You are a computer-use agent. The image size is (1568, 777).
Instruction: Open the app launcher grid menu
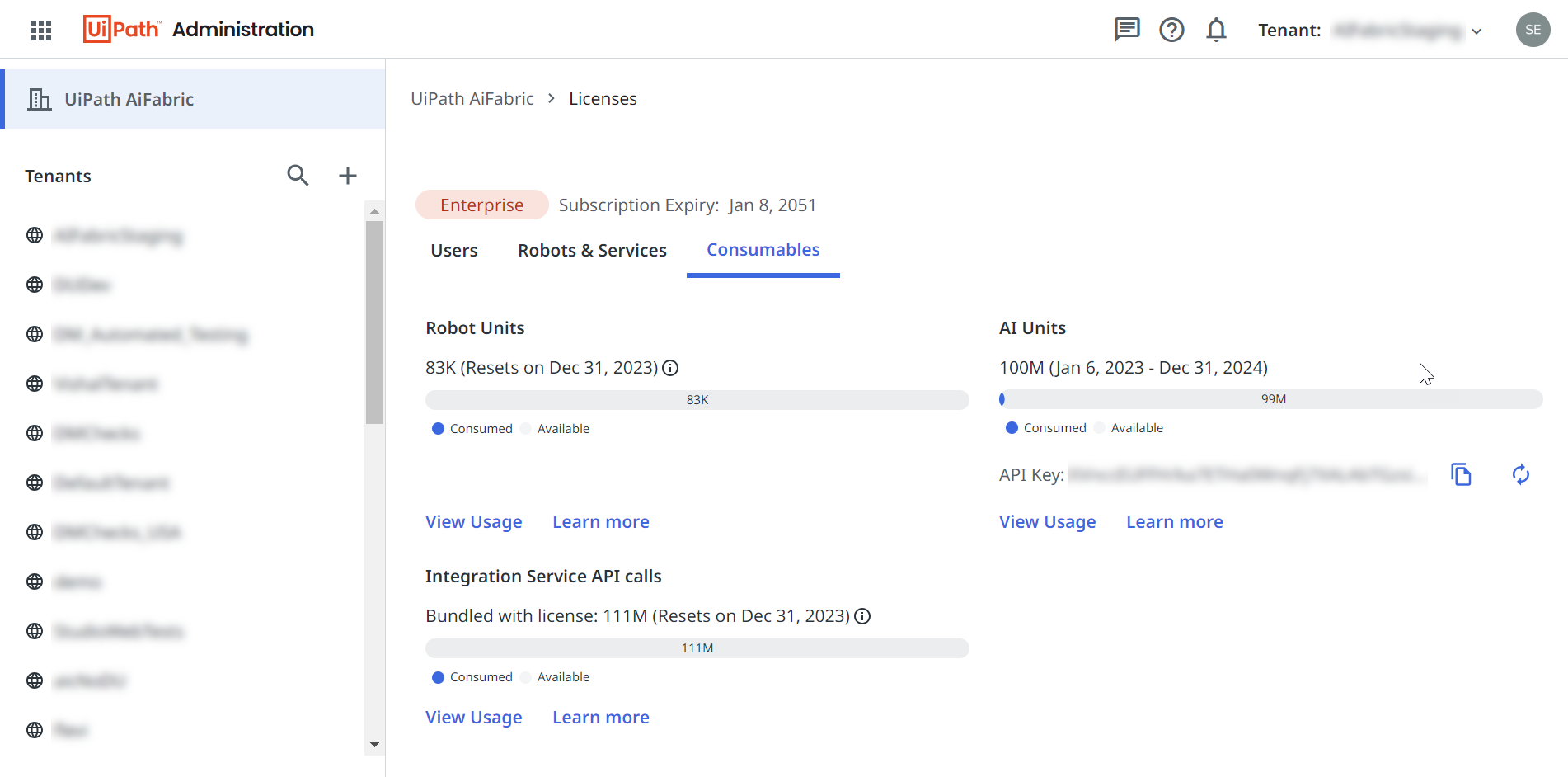coord(41,30)
